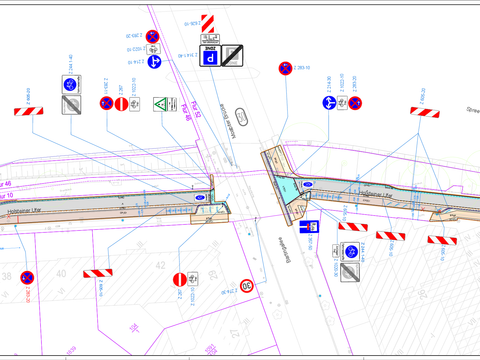Select the grey end-of-bicycle-street sign in upper left

pyautogui.click(x=71, y=105)
